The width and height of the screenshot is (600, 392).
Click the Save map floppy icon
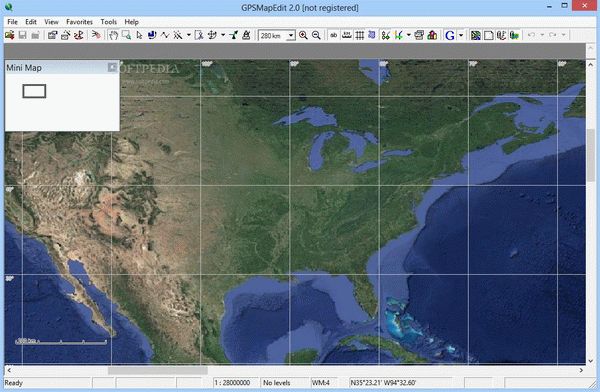[x=23, y=36]
